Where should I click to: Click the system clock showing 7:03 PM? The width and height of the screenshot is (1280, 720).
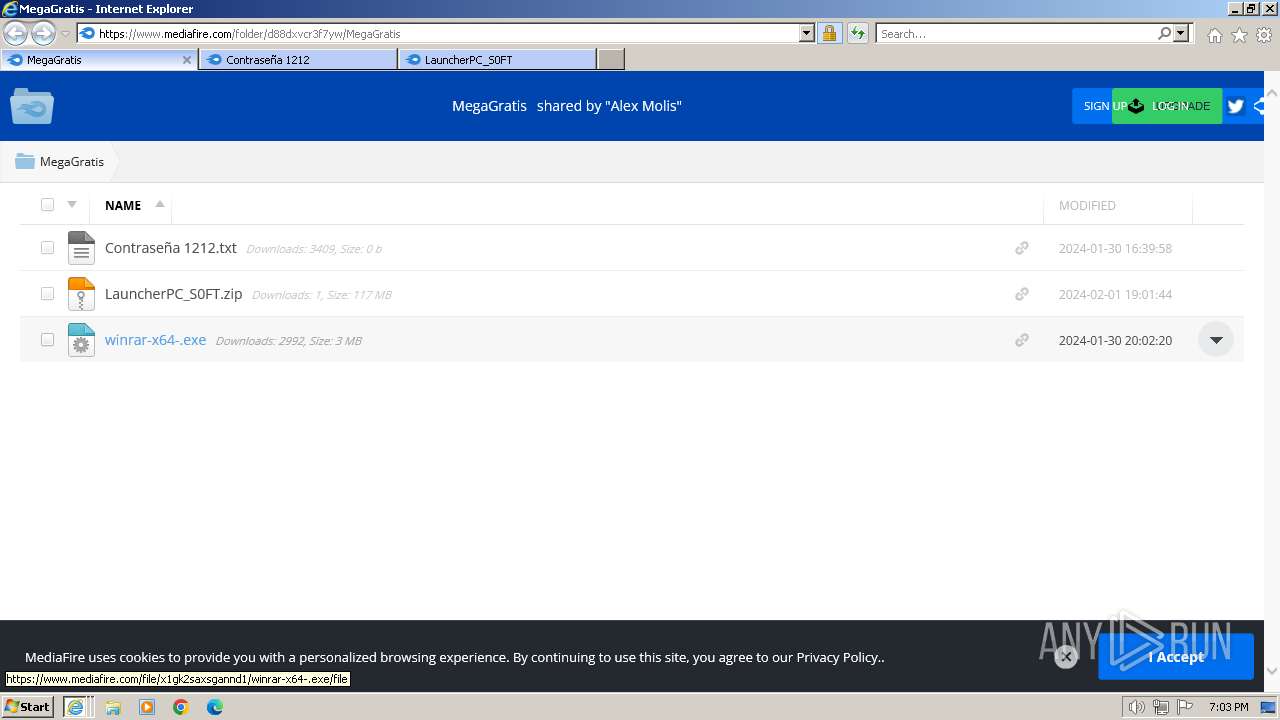[x=1228, y=707]
